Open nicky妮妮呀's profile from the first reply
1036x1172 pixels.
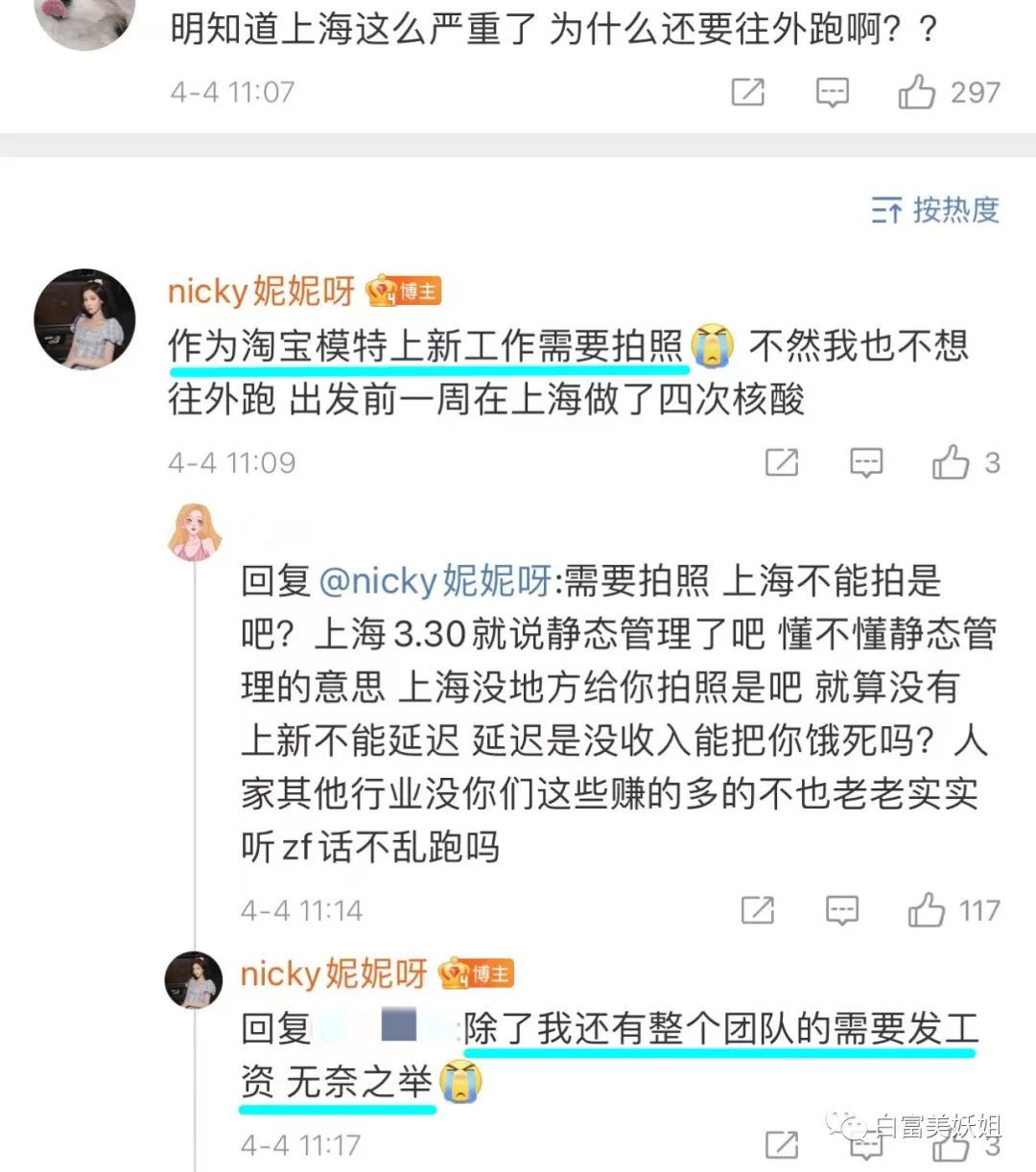[x=261, y=291]
